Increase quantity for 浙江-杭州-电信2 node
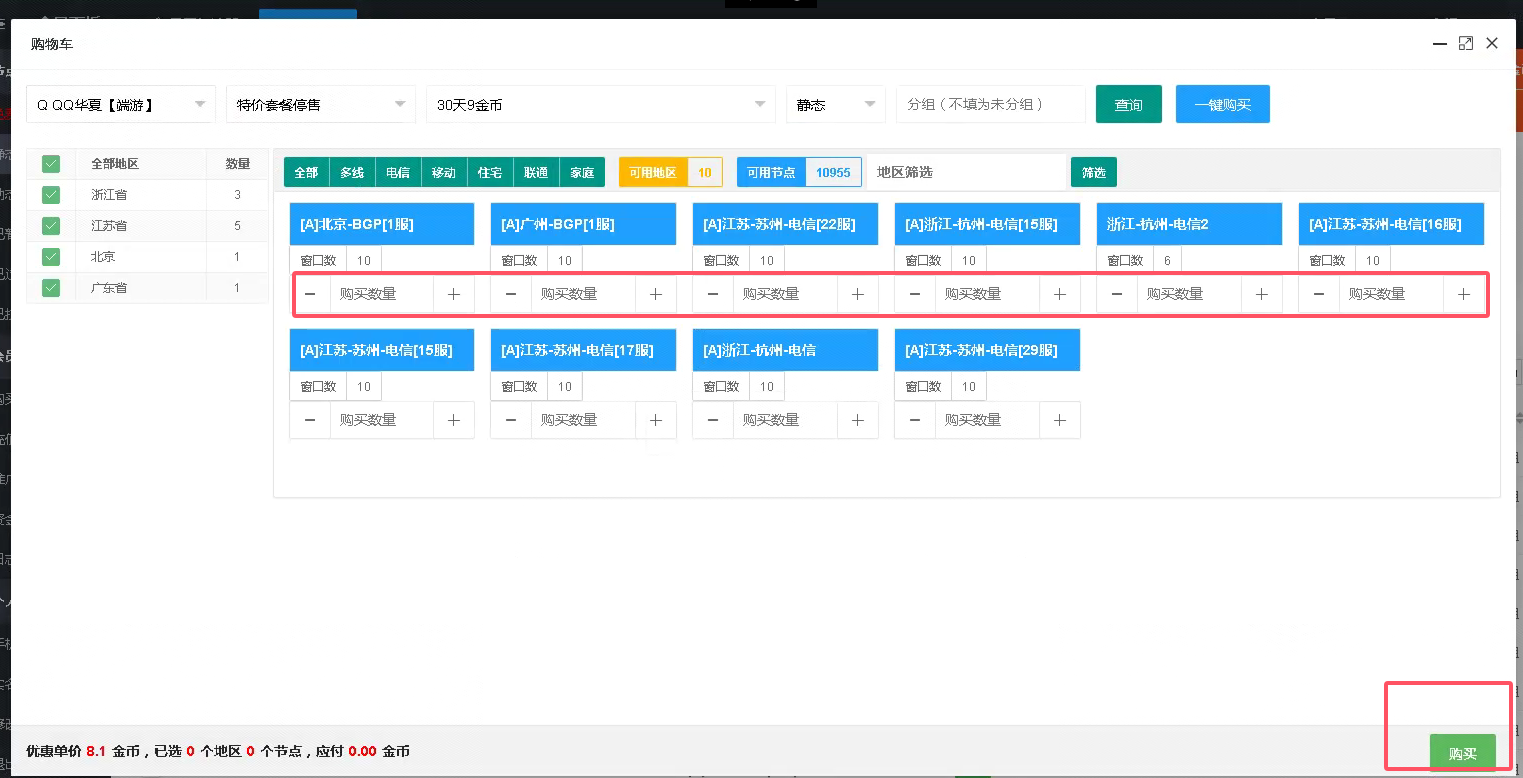1523x778 pixels. coord(1261,294)
